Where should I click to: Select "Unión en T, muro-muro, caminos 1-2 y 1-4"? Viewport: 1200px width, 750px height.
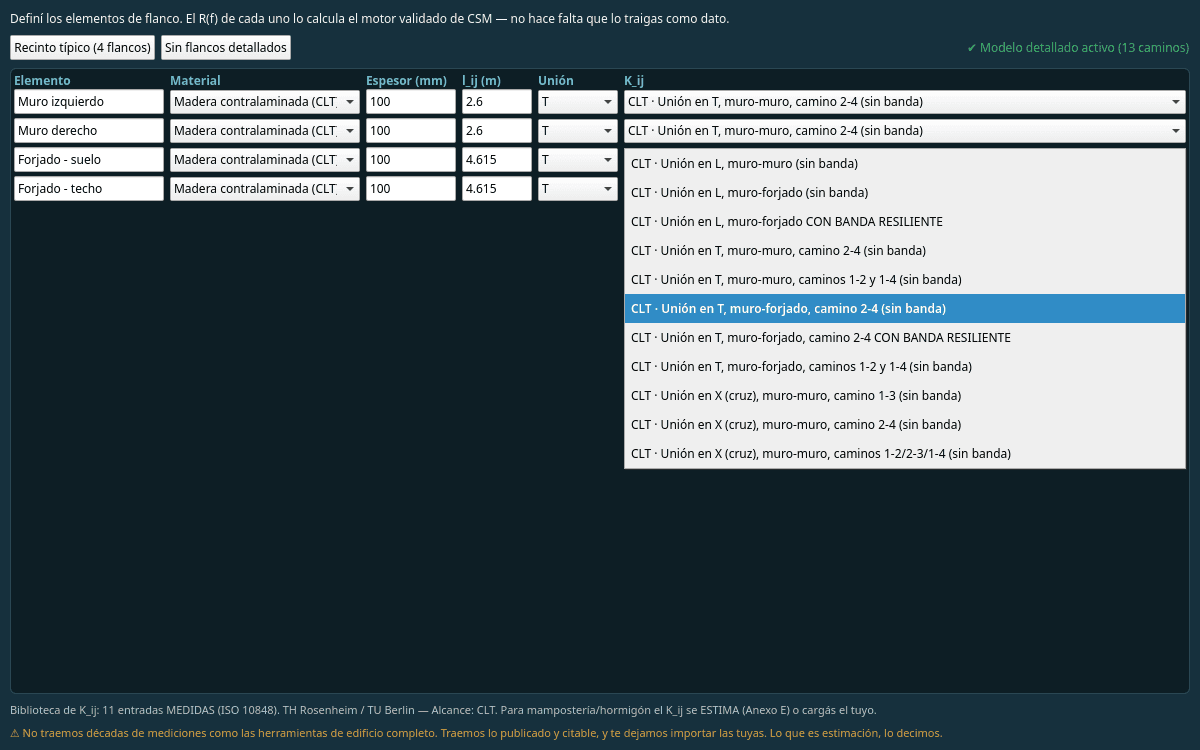tap(905, 280)
